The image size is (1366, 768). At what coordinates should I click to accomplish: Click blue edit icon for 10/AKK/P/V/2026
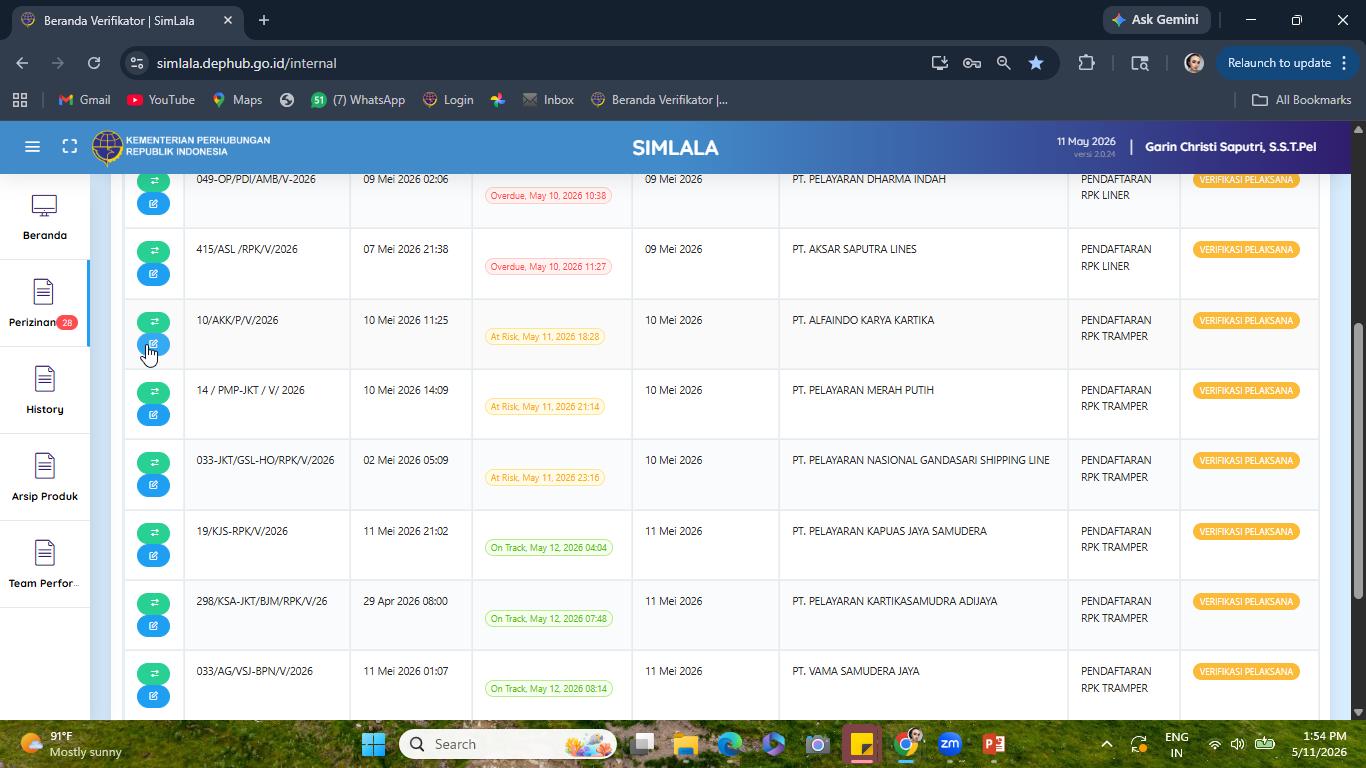(x=153, y=345)
